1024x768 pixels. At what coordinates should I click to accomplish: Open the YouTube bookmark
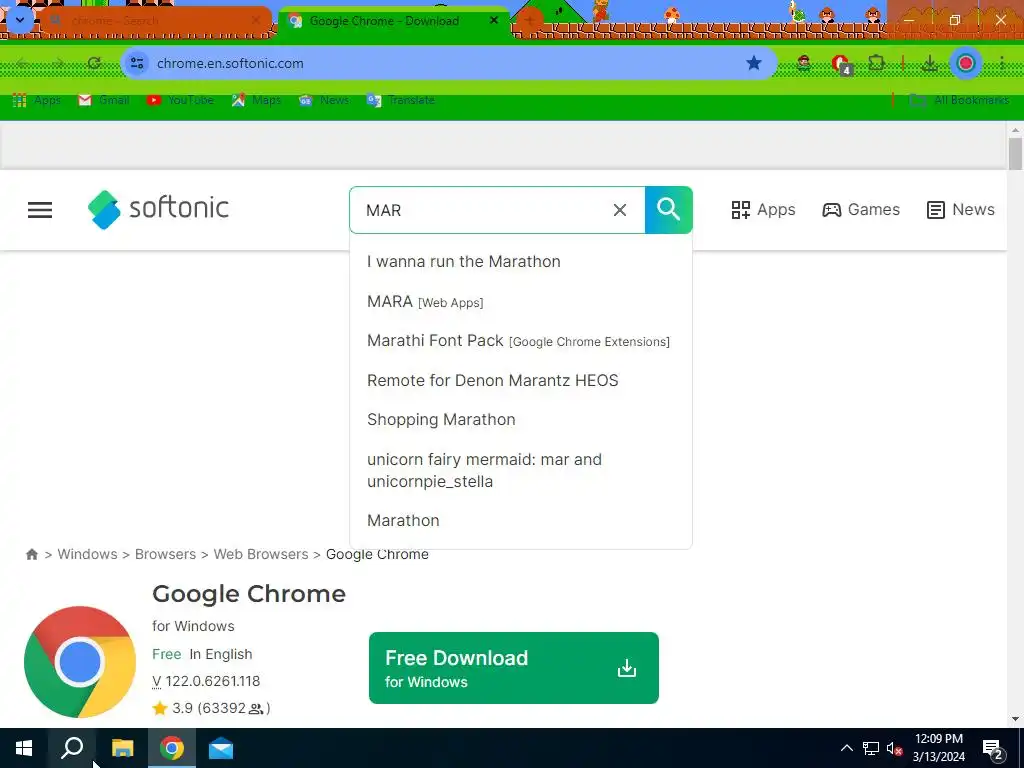pyautogui.click(x=180, y=100)
